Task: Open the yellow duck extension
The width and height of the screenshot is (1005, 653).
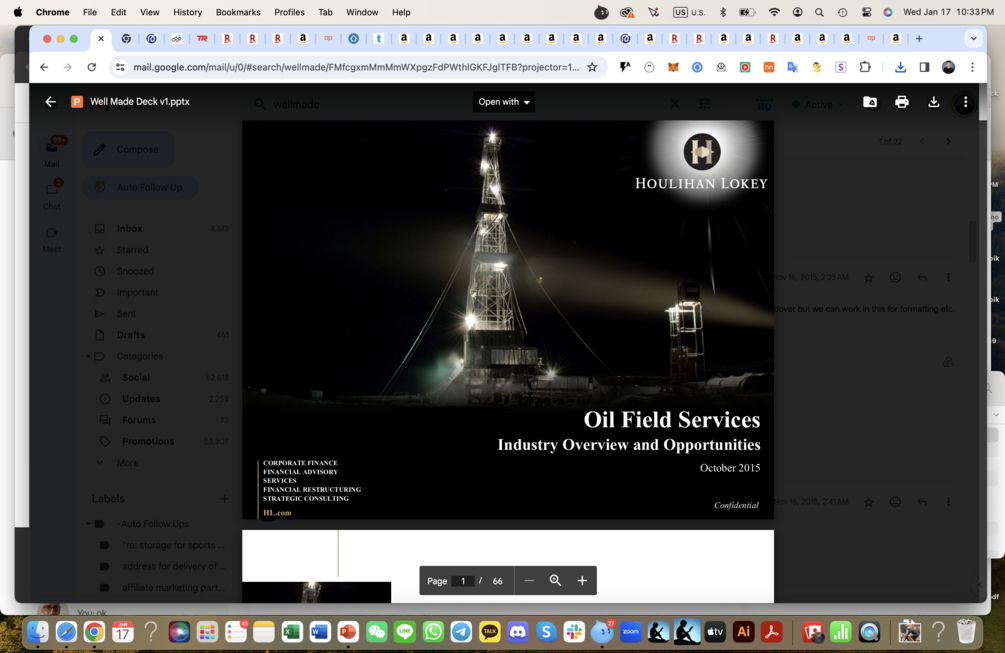Action: (x=817, y=67)
